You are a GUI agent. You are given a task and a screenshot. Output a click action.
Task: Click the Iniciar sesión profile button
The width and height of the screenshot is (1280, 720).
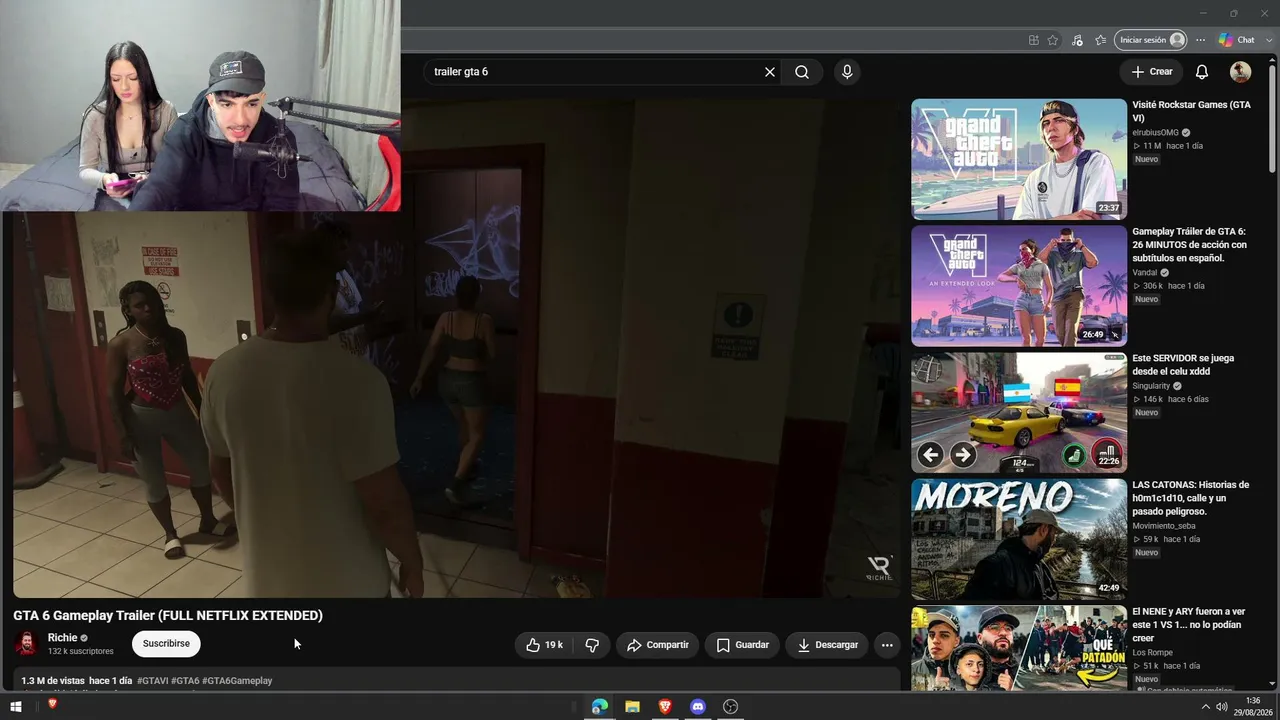click(x=1150, y=40)
